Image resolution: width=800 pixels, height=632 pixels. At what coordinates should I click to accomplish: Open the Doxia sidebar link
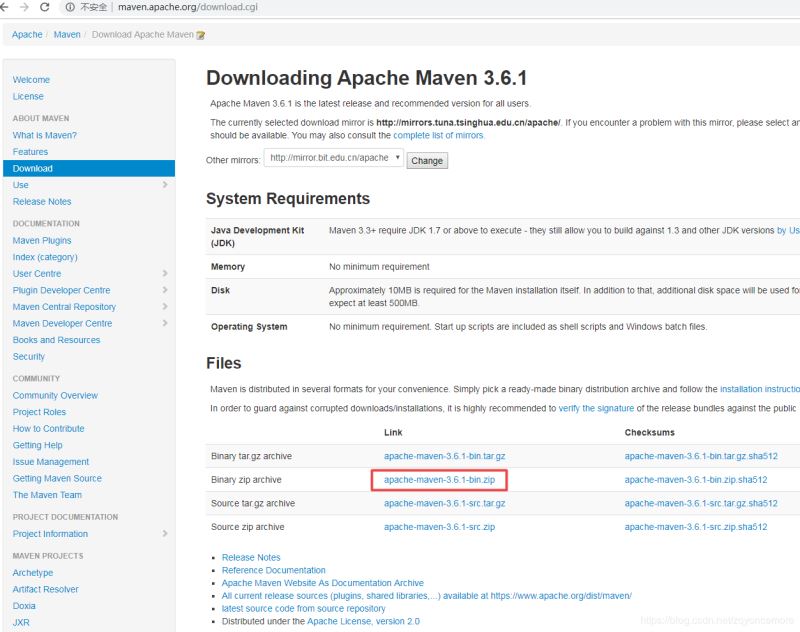click(24, 606)
